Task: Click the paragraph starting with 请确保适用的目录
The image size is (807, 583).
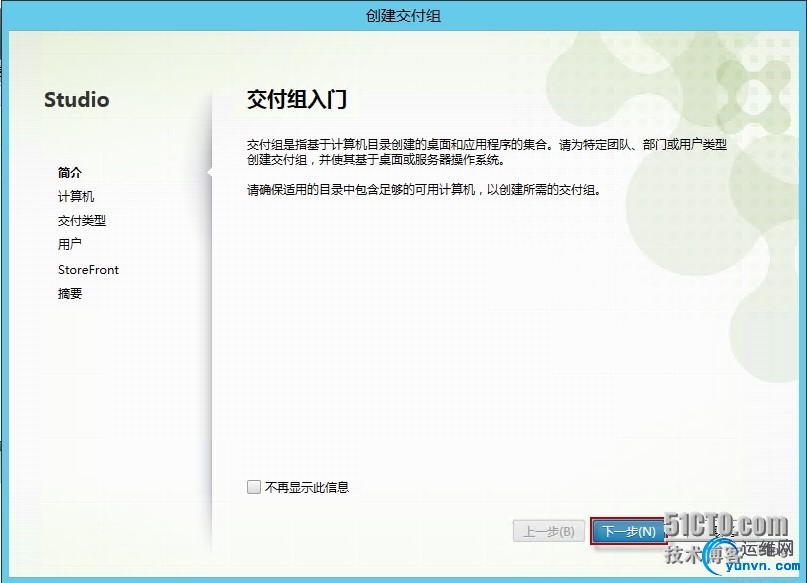Action: [x=424, y=190]
